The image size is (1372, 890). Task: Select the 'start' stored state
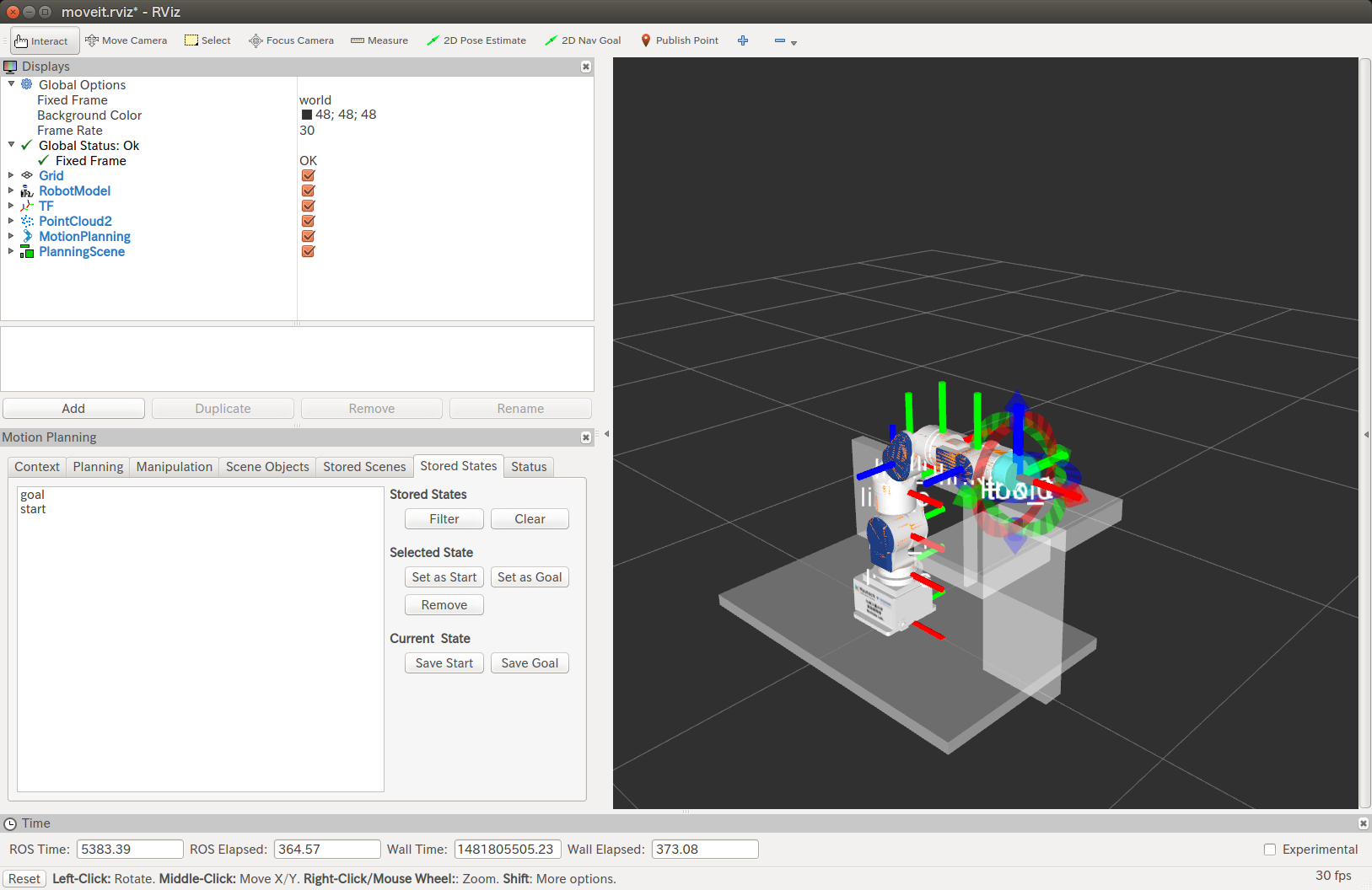coord(33,509)
